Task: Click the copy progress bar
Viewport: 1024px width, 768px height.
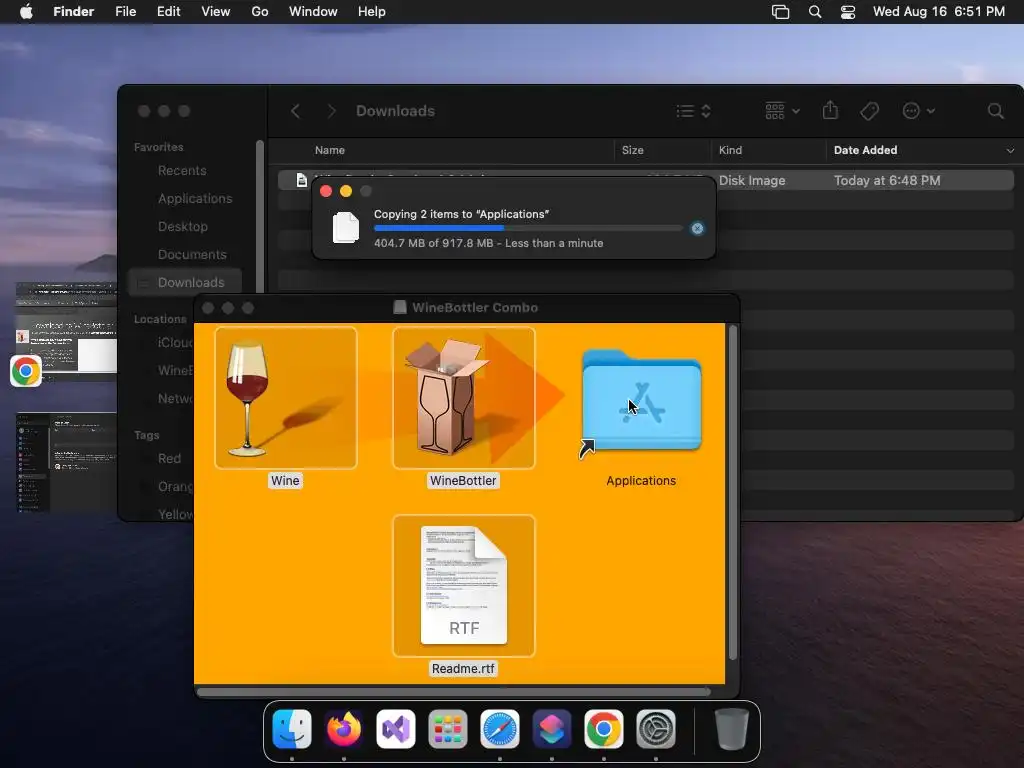Action: coord(528,229)
